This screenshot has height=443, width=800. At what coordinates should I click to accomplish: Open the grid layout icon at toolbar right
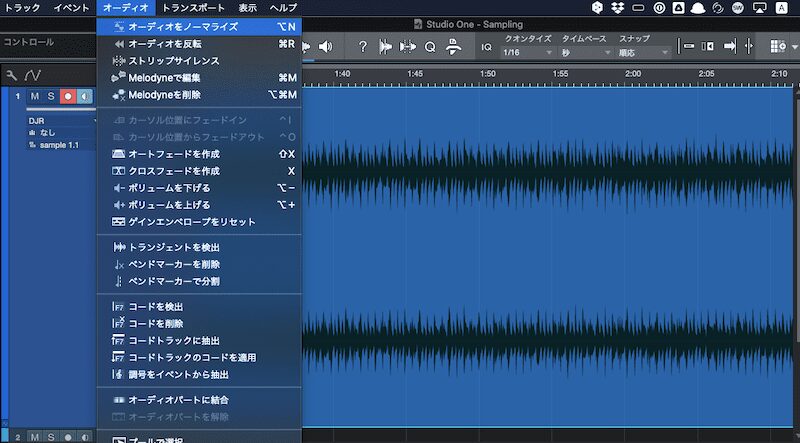(x=779, y=46)
